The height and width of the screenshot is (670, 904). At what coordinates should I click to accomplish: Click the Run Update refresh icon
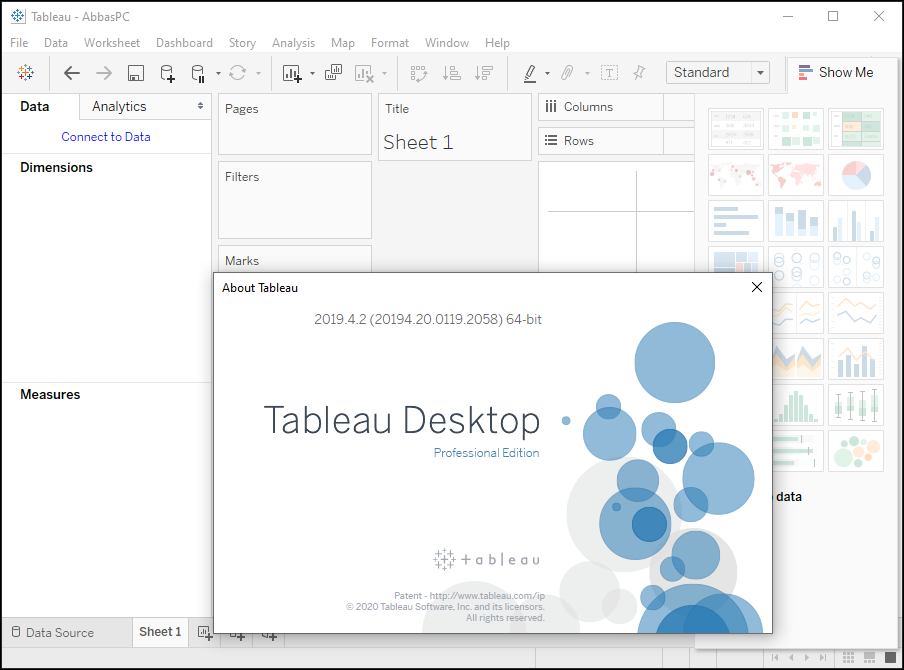tap(238, 73)
